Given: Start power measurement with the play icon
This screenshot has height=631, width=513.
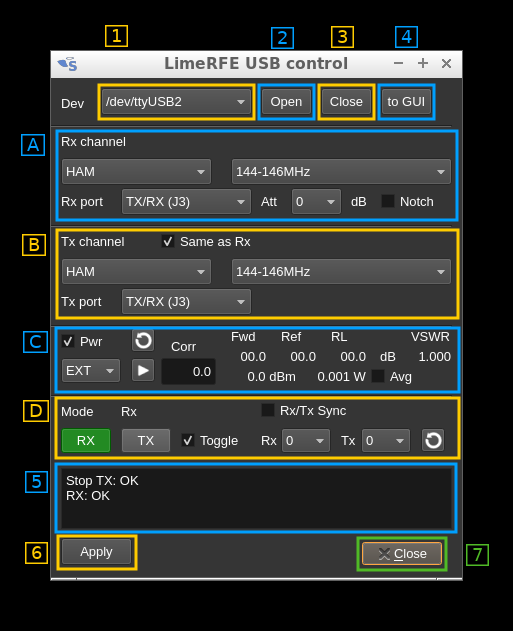Looking at the screenshot, I should (143, 370).
